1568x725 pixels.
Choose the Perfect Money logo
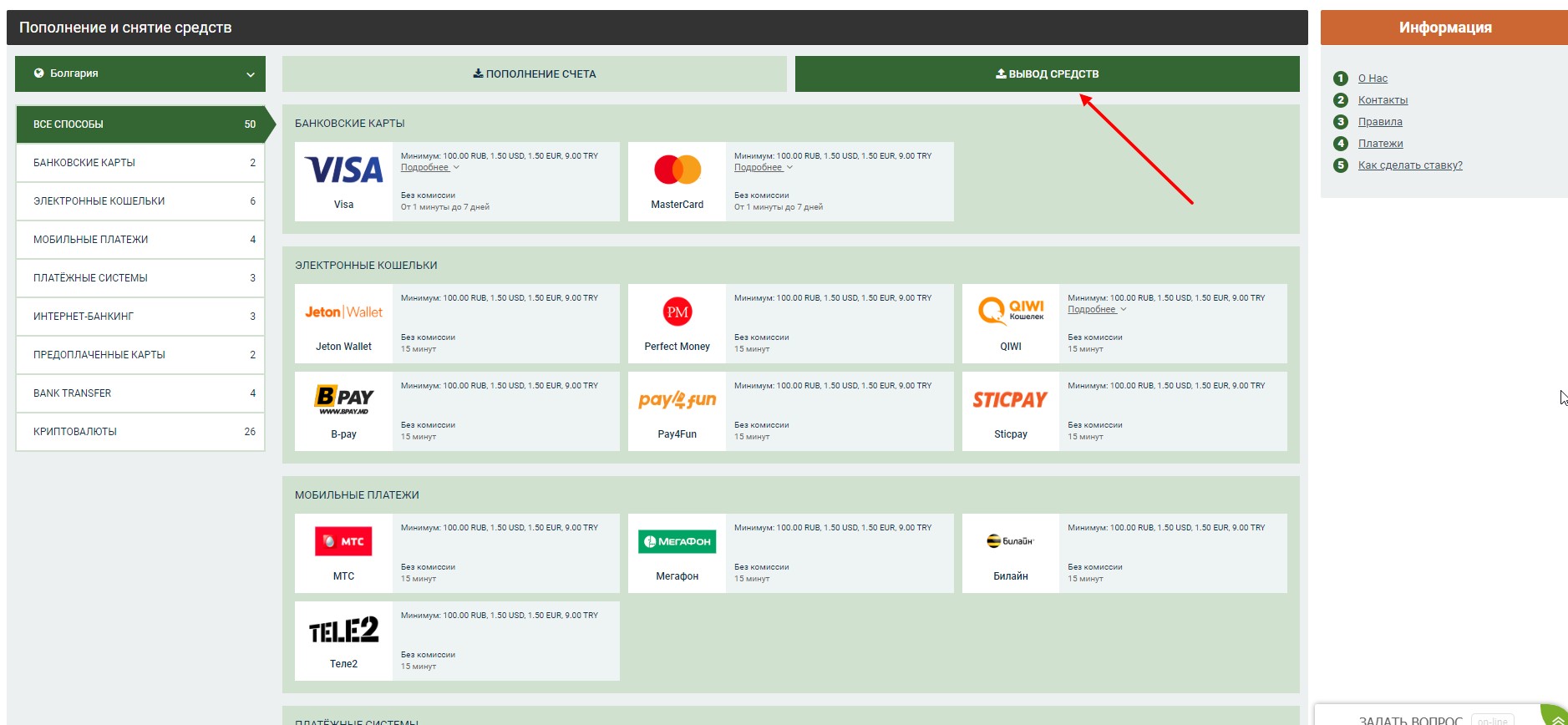tap(677, 312)
